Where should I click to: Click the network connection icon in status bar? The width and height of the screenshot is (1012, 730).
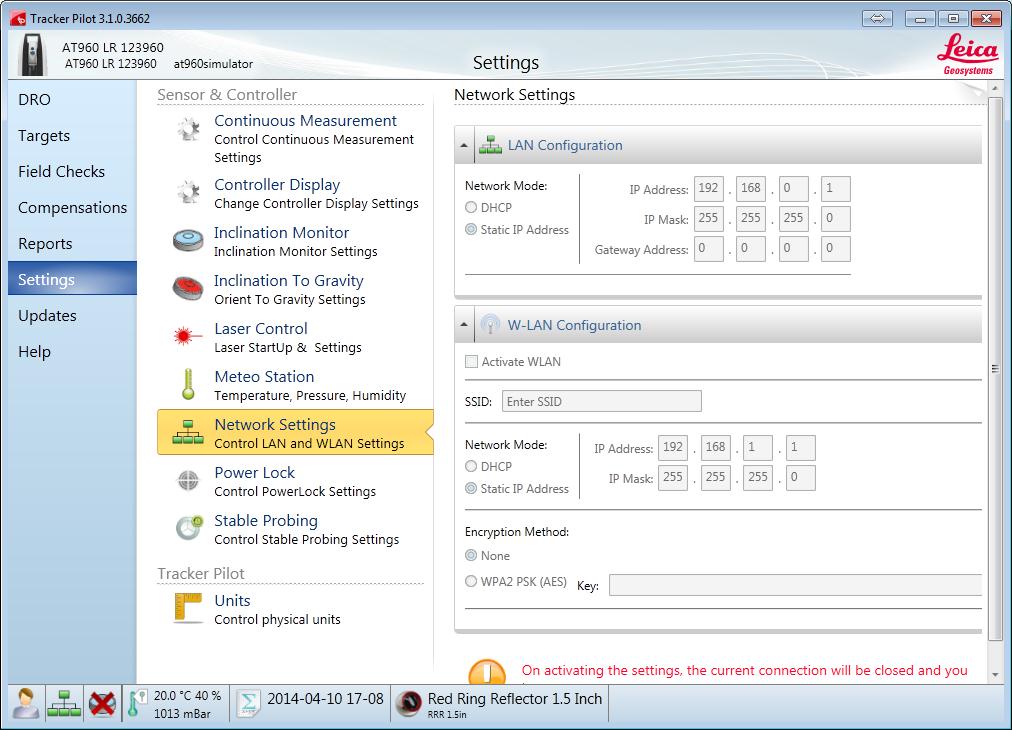point(65,703)
